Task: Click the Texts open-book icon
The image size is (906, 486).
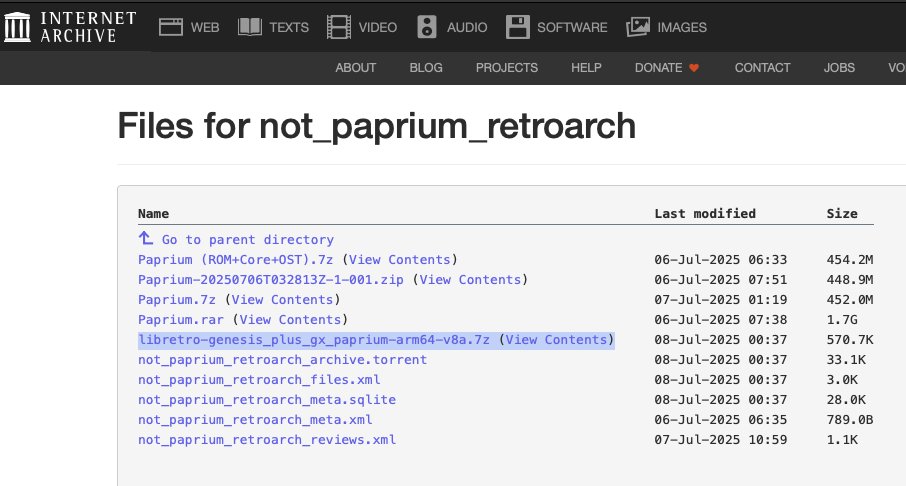Action: 250,27
